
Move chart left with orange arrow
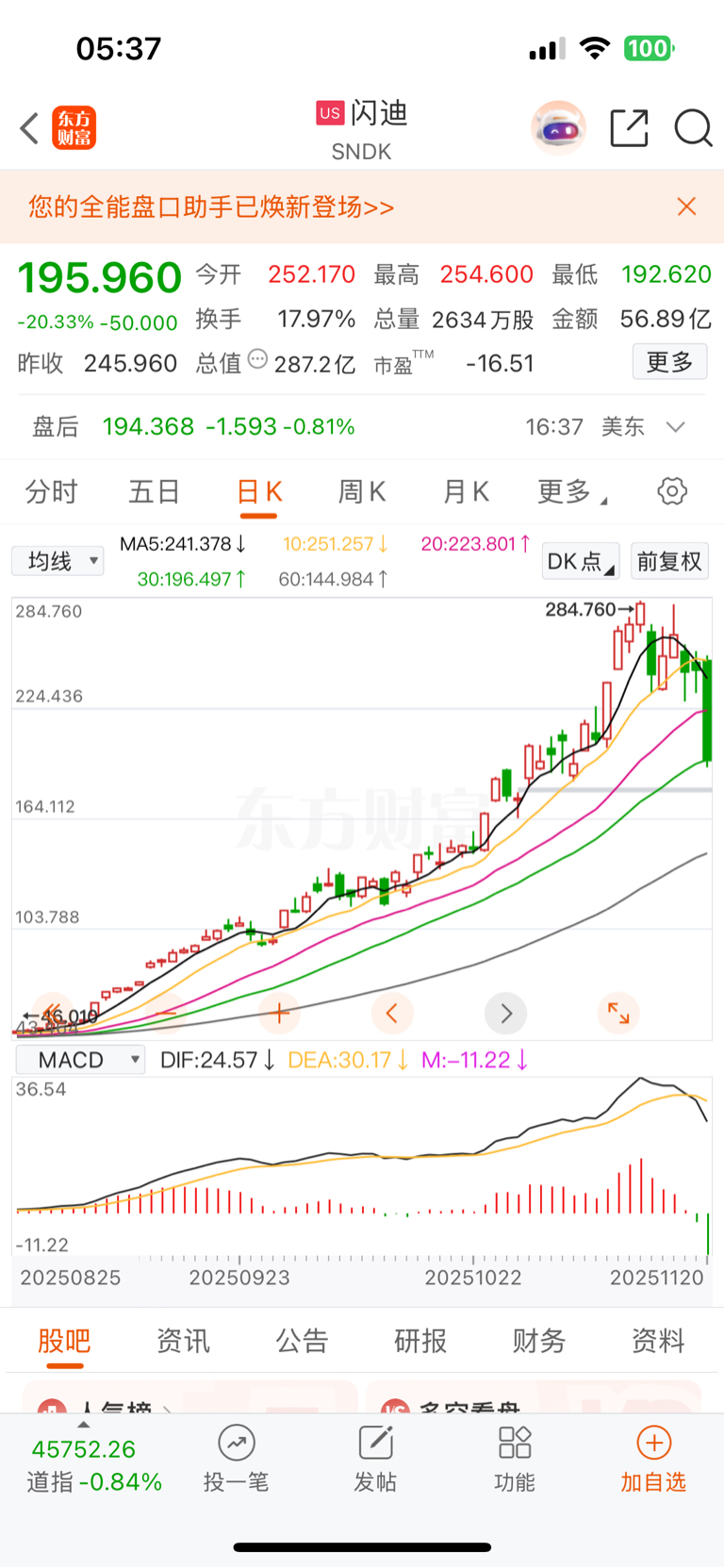pos(392,1014)
